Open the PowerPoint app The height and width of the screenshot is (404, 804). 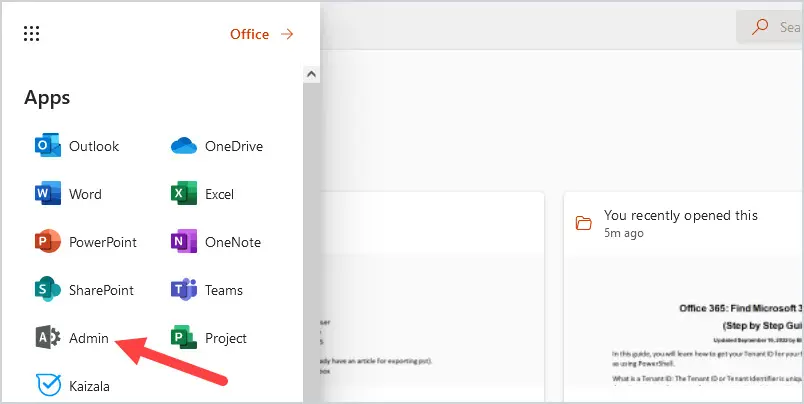pyautogui.click(x=86, y=242)
